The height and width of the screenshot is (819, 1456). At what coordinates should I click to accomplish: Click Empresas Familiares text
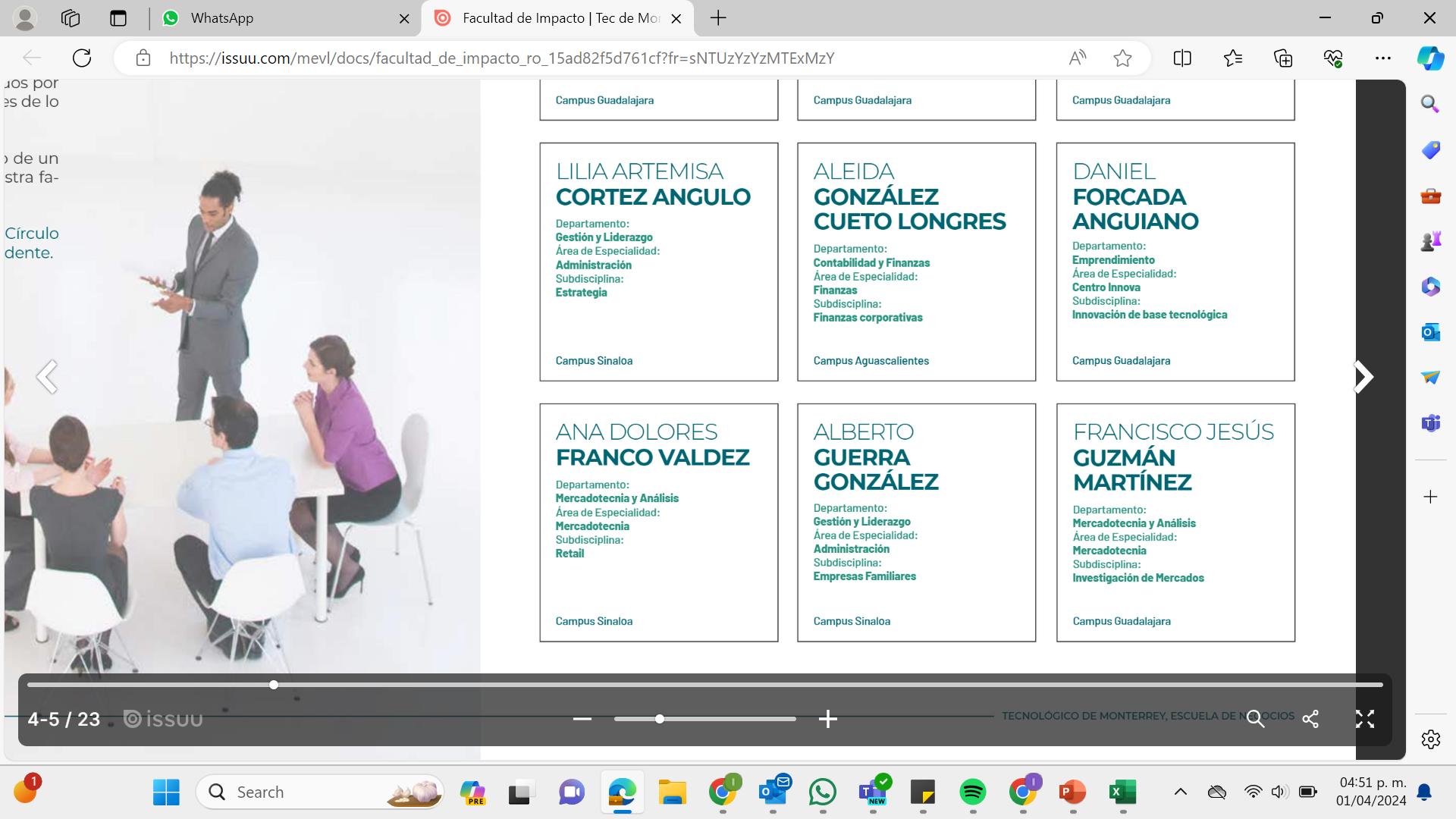click(864, 576)
